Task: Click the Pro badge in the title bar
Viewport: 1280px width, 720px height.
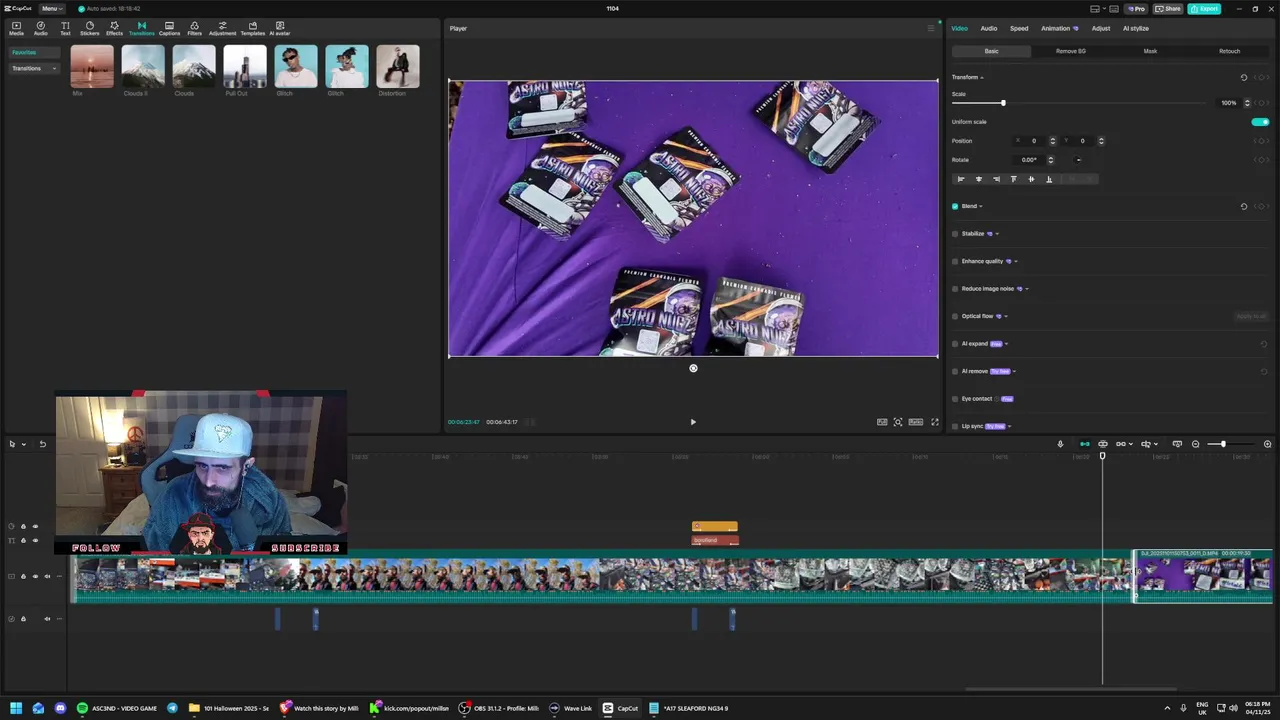Action: pyautogui.click(x=1135, y=9)
